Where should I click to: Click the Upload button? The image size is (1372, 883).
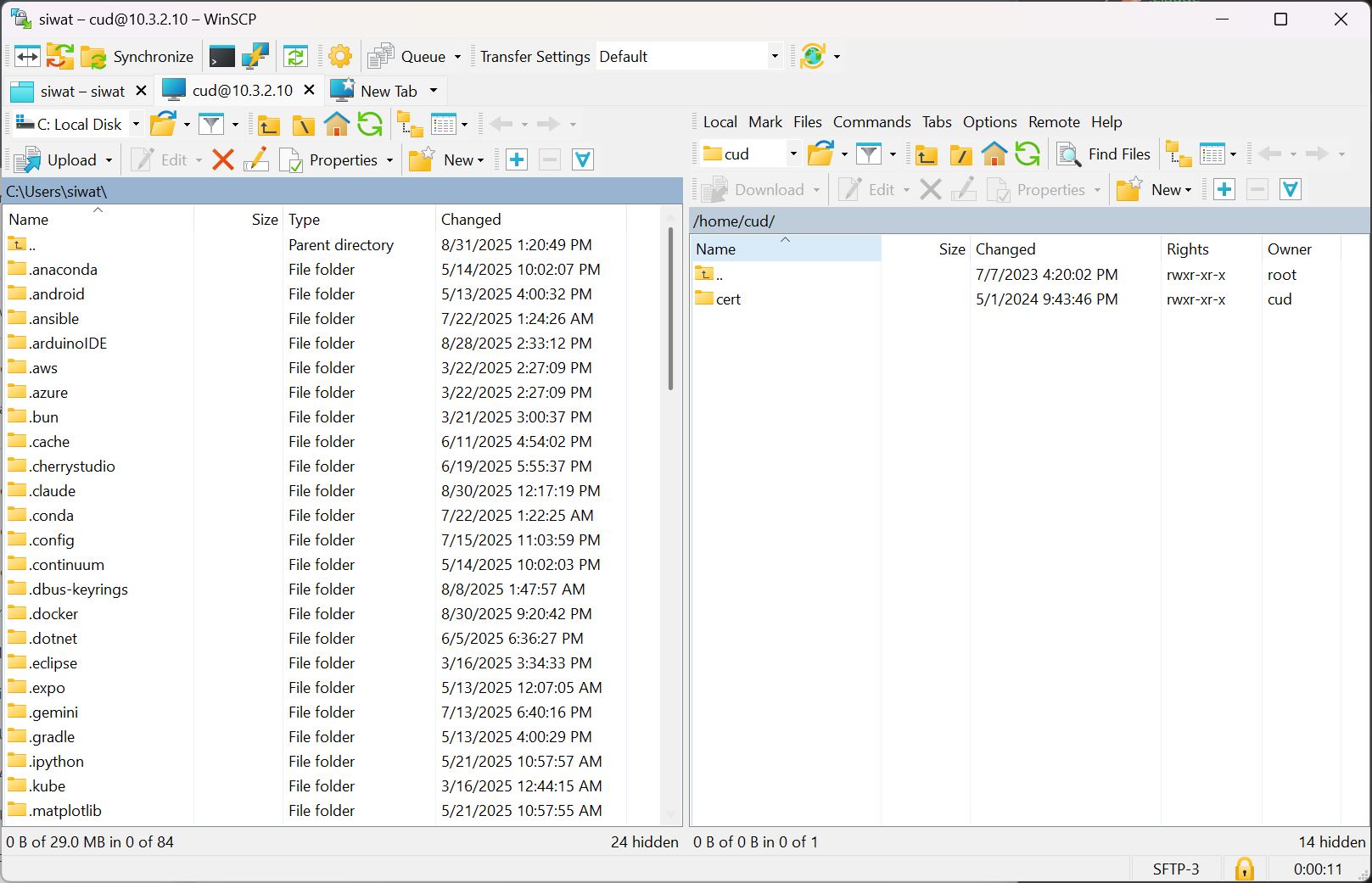coord(57,159)
